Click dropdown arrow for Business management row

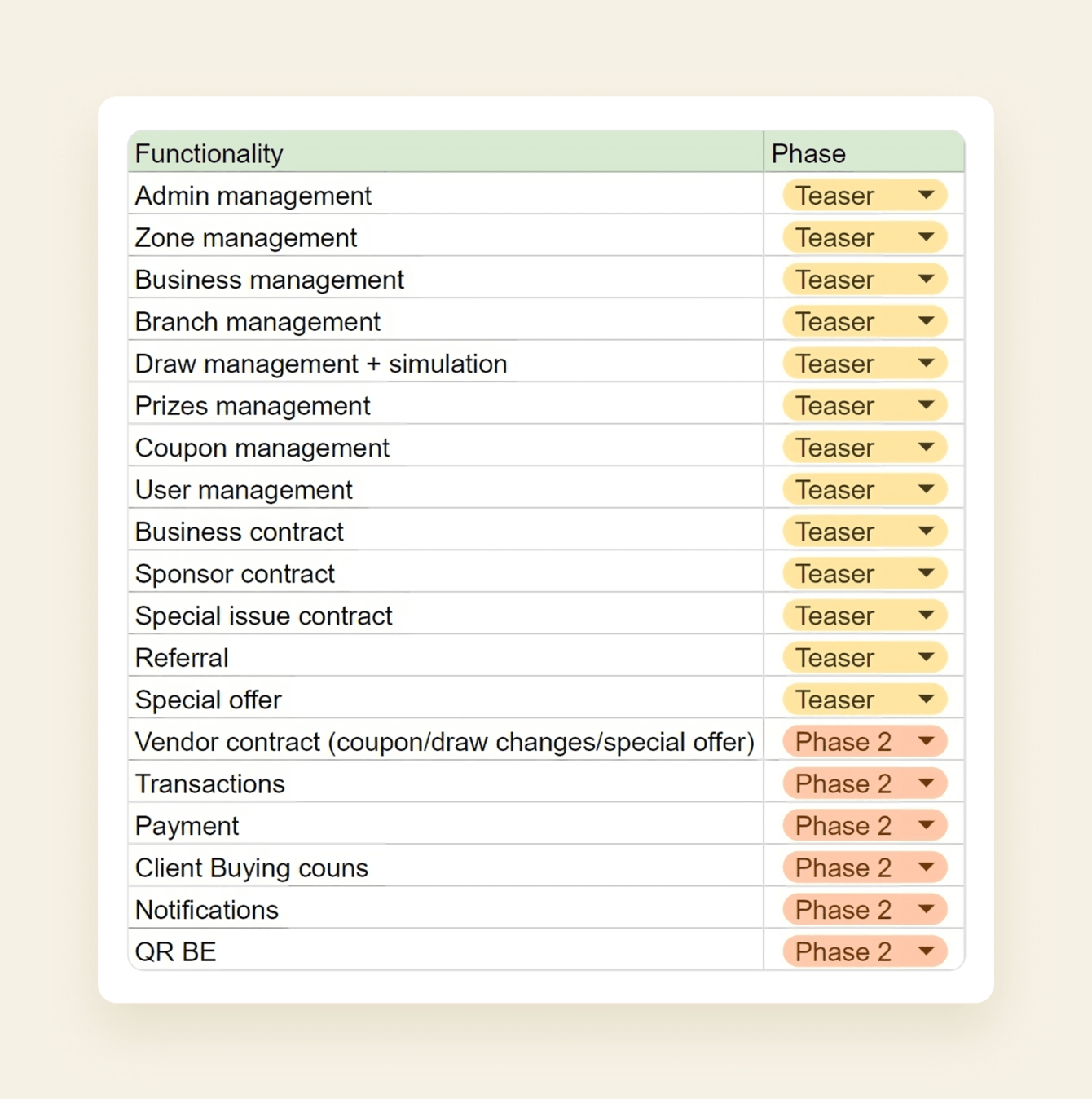(x=926, y=280)
